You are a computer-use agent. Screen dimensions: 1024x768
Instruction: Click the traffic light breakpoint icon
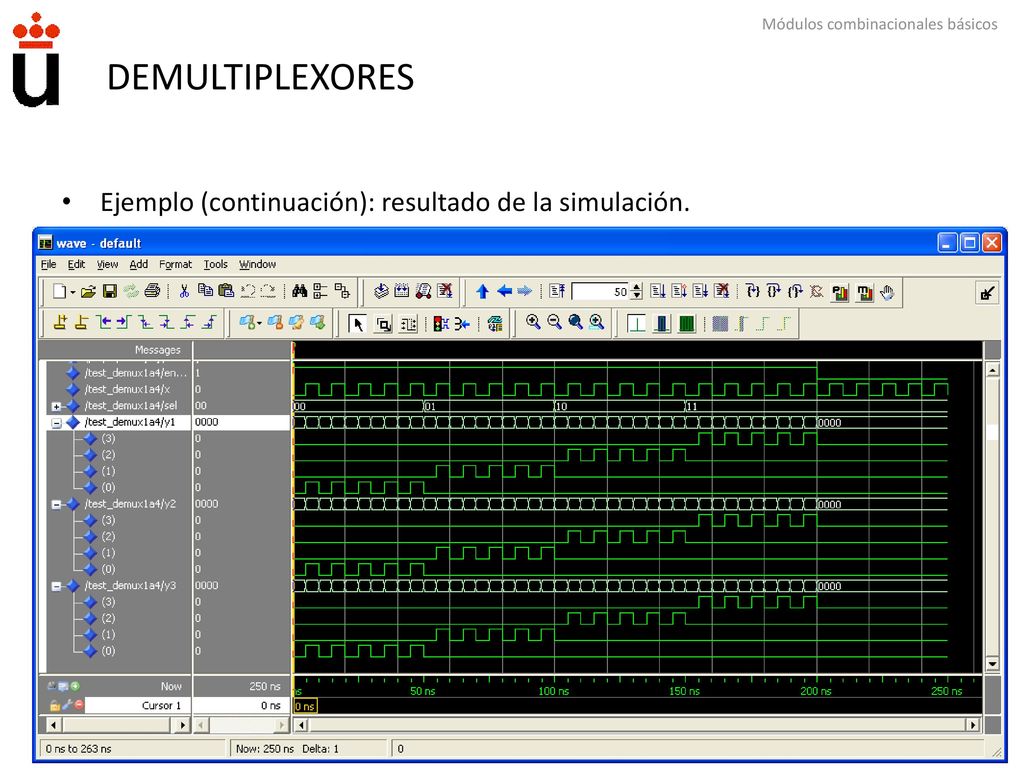point(441,323)
